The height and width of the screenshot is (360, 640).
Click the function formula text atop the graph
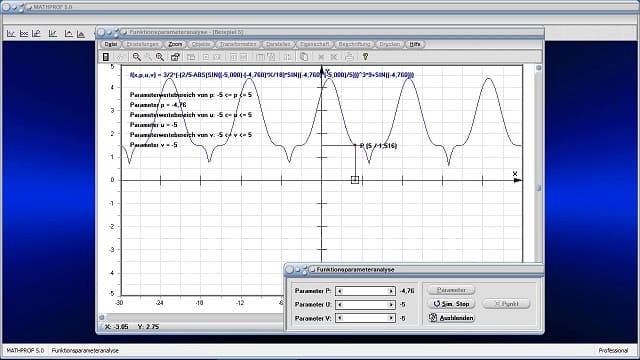click(x=272, y=75)
